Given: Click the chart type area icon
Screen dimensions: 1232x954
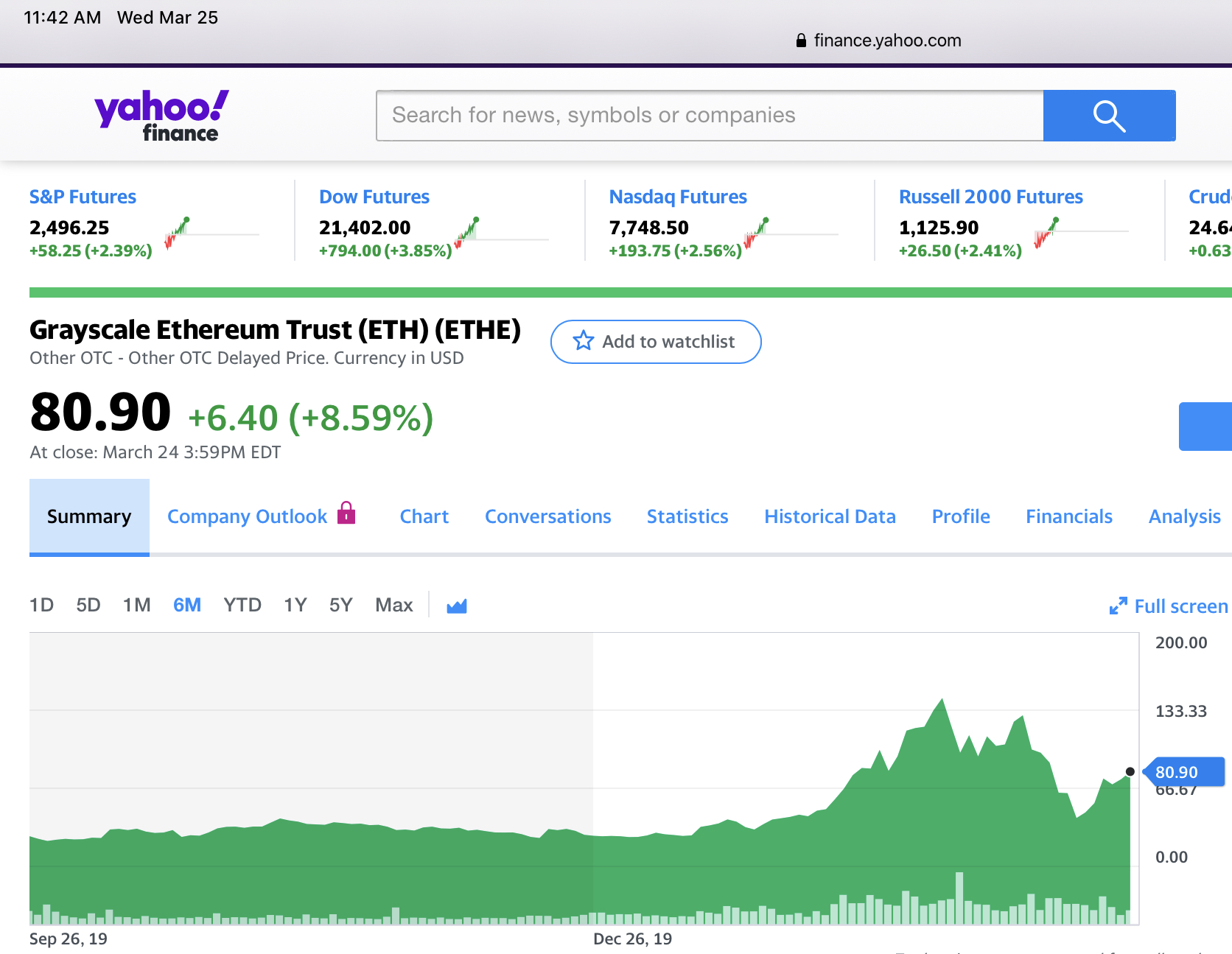Looking at the screenshot, I should [x=457, y=606].
